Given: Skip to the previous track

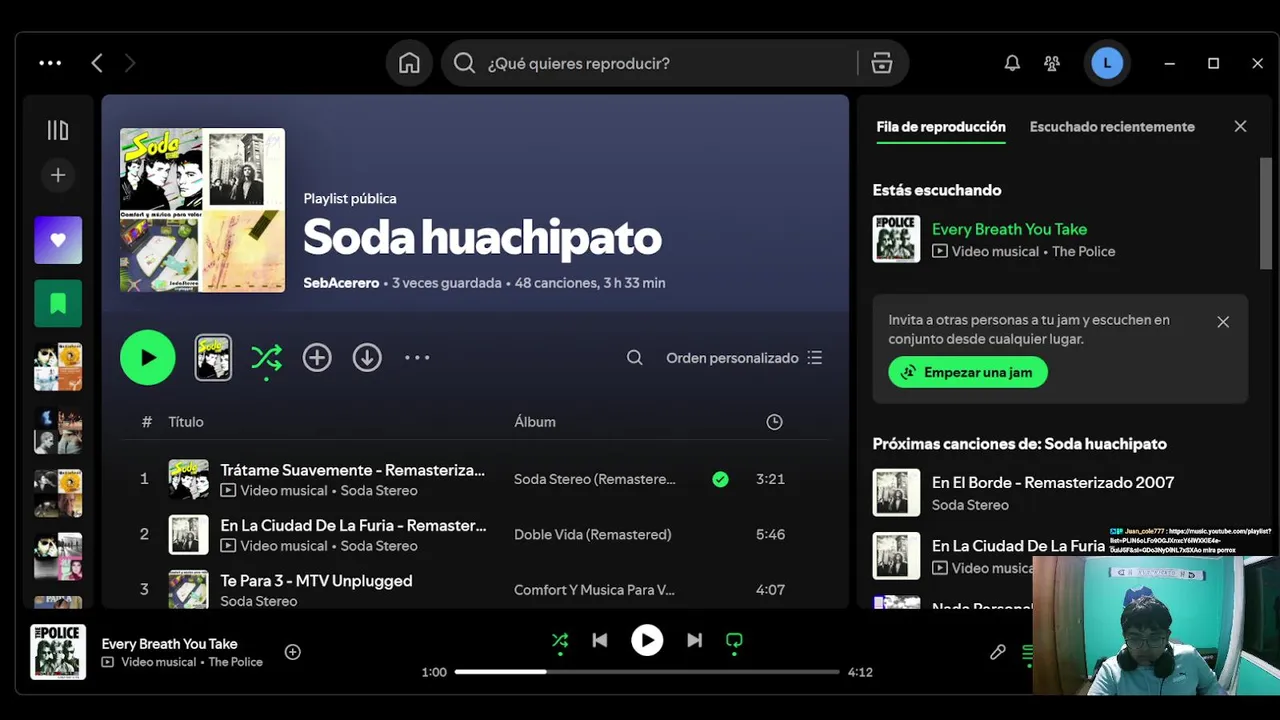Looking at the screenshot, I should point(600,641).
